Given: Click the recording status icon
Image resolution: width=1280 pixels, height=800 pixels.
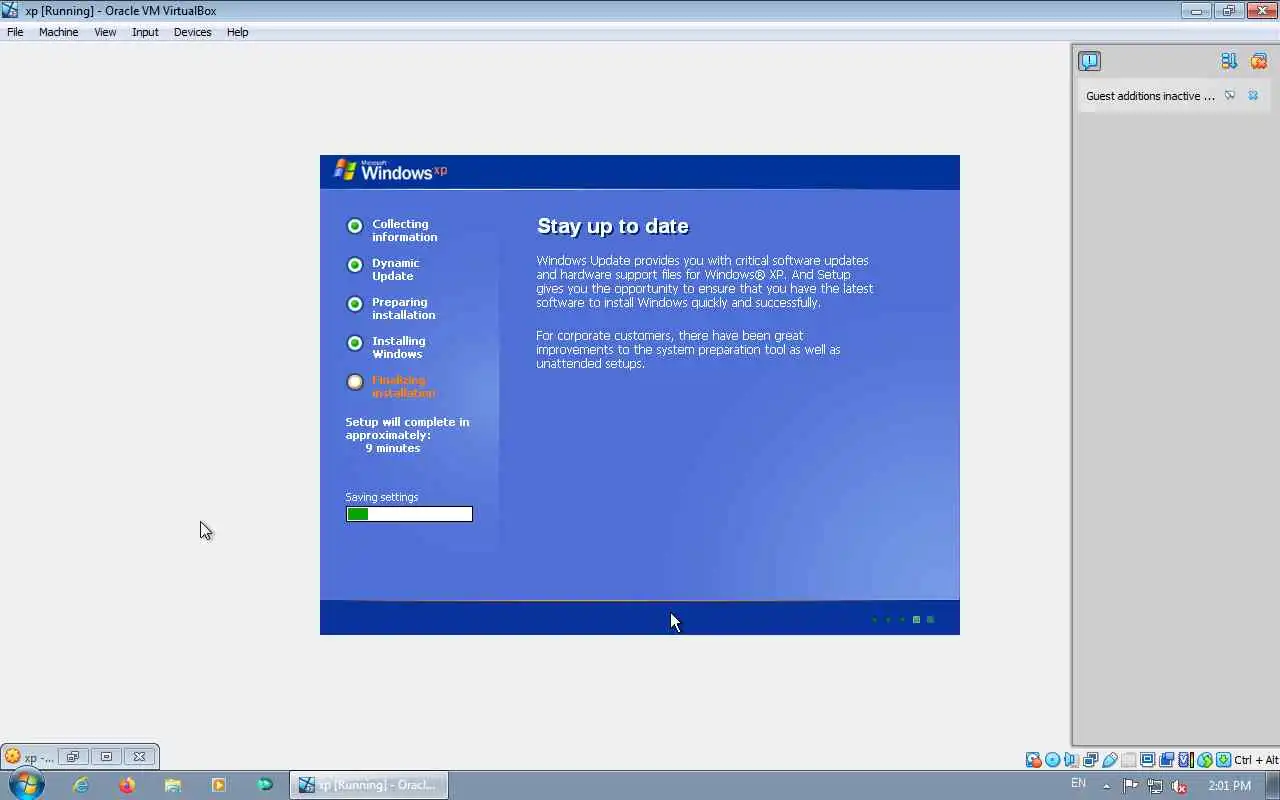Looking at the screenshot, I should click(1166, 760).
